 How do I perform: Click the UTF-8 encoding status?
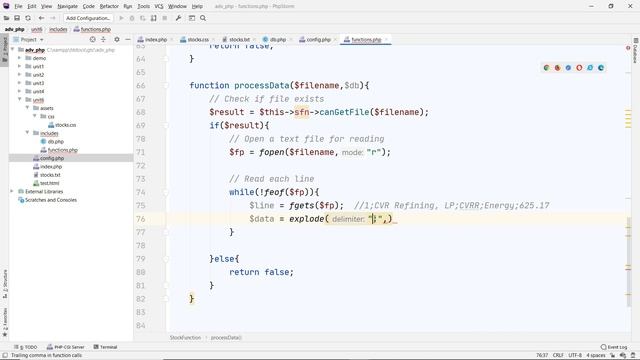point(575,355)
